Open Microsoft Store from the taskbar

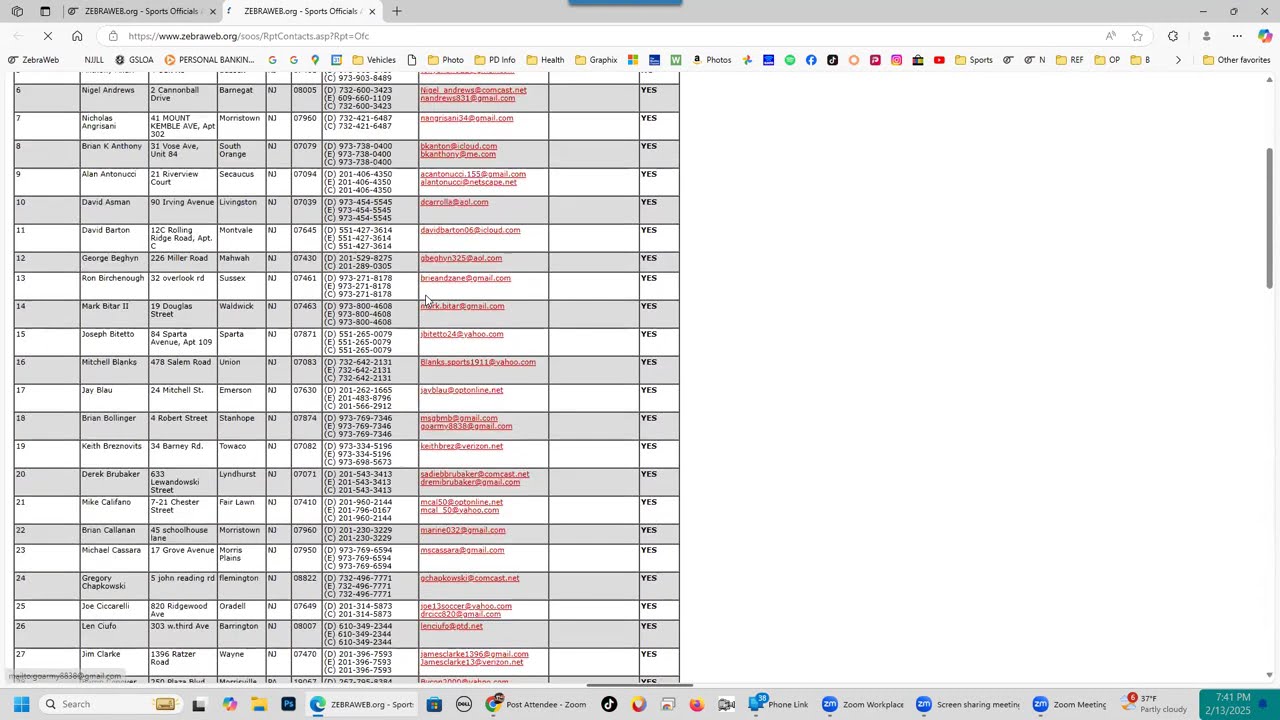(x=434, y=704)
